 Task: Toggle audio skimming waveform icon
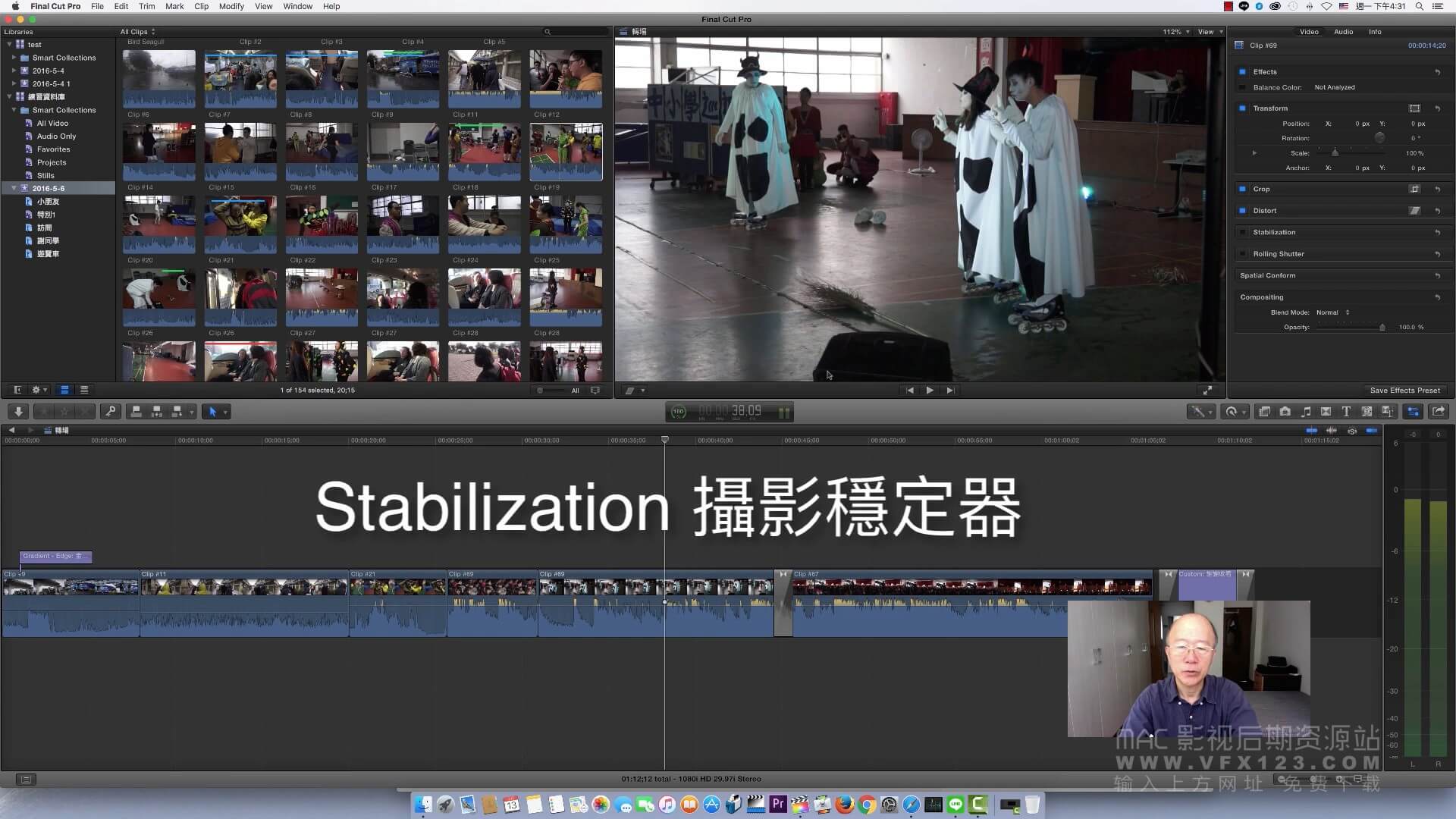tap(1331, 431)
